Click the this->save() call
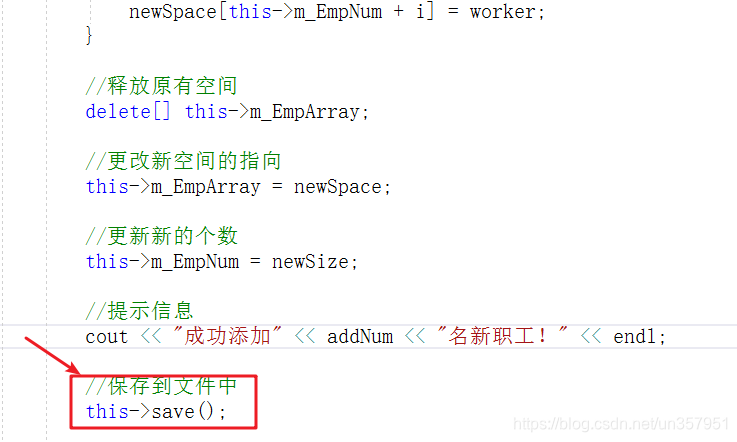 coord(156,412)
